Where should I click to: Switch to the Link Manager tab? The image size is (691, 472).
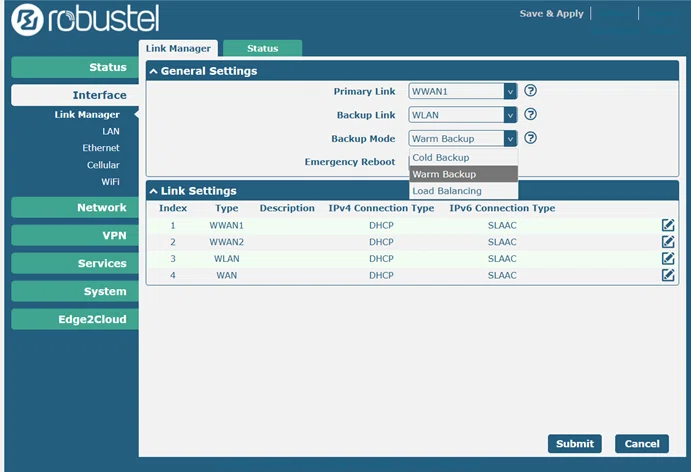178,48
